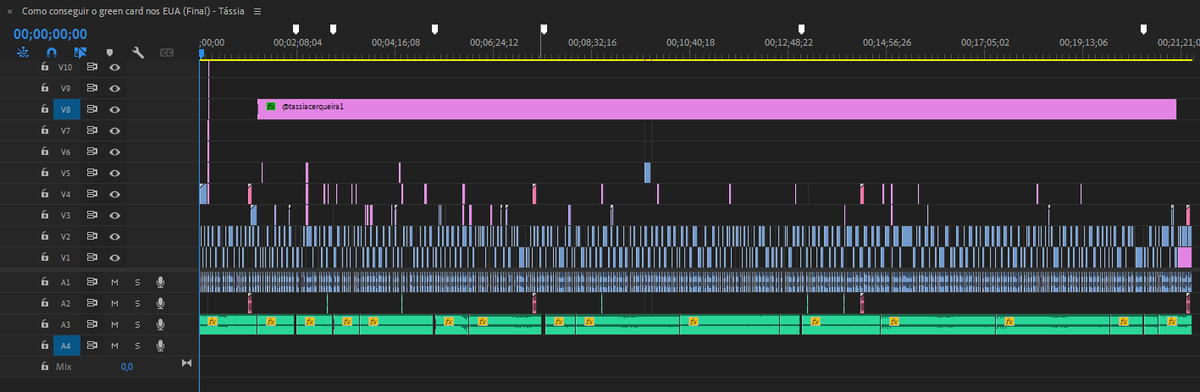The height and width of the screenshot is (392, 1200).
Task: Toggle Linked Selection icon
Action: click(x=81, y=52)
